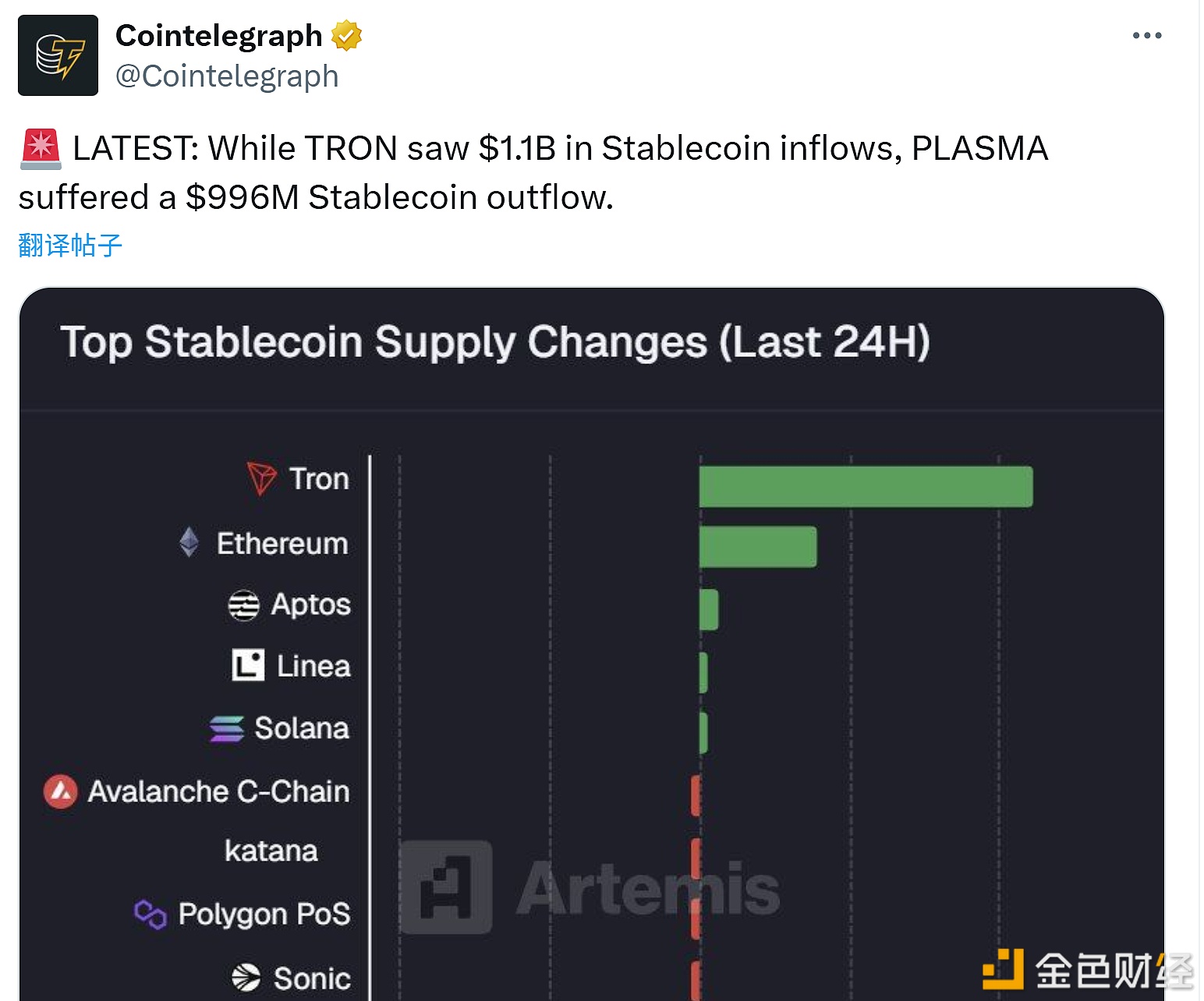This screenshot has width=1204, height=1001.
Task: Click the Tron logo icon
Action: (x=261, y=478)
